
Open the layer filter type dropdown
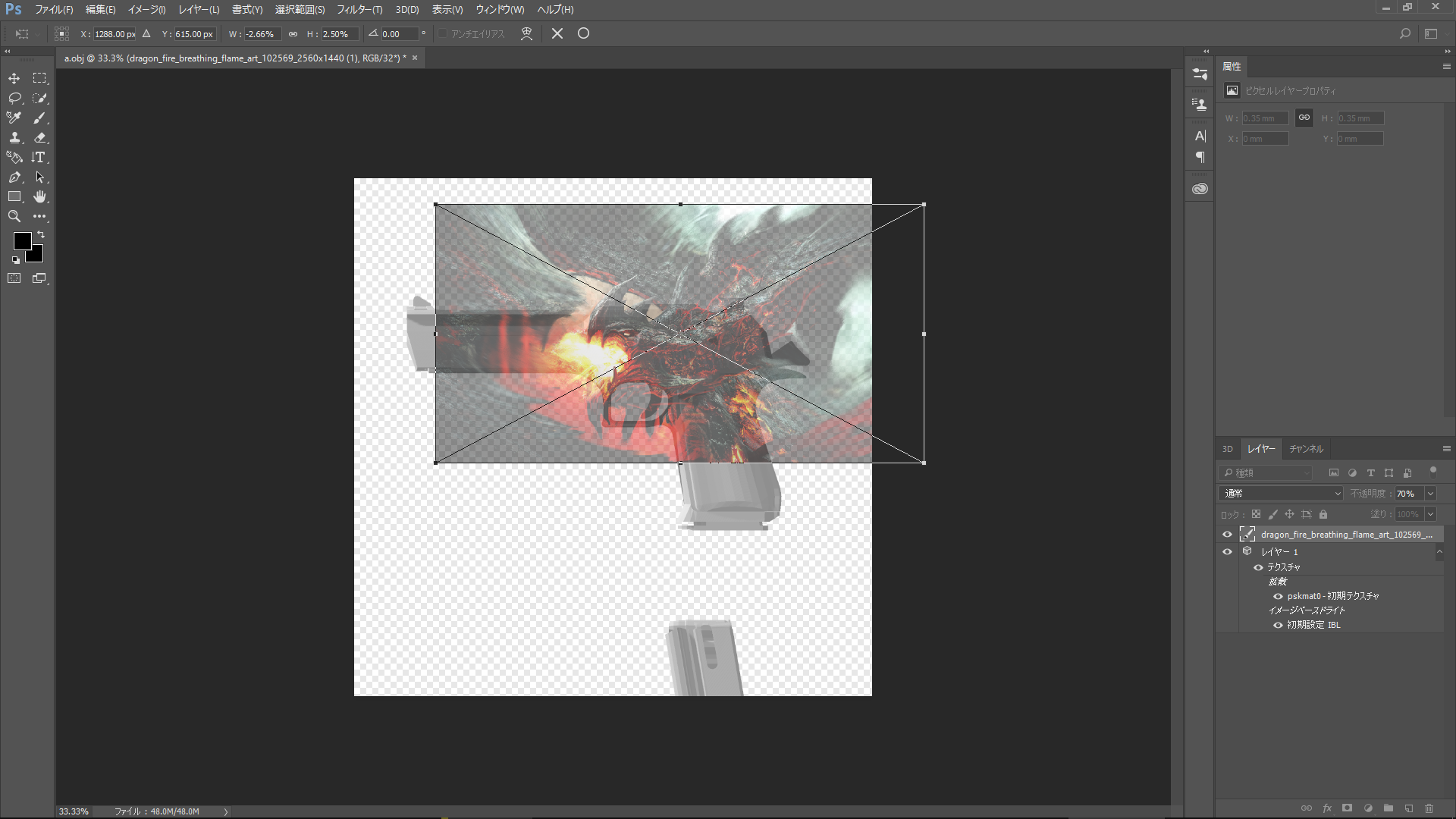(1265, 472)
